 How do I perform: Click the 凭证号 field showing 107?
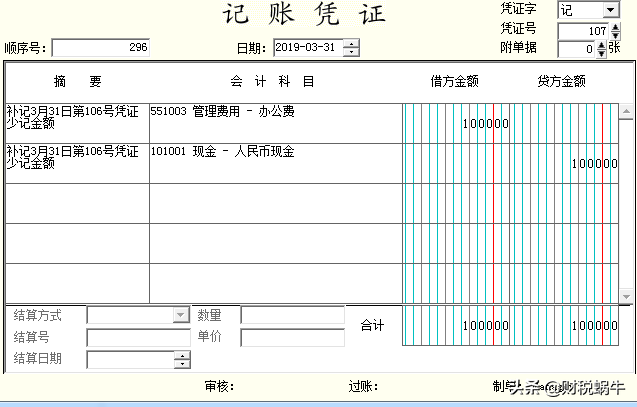pos(583,30)
